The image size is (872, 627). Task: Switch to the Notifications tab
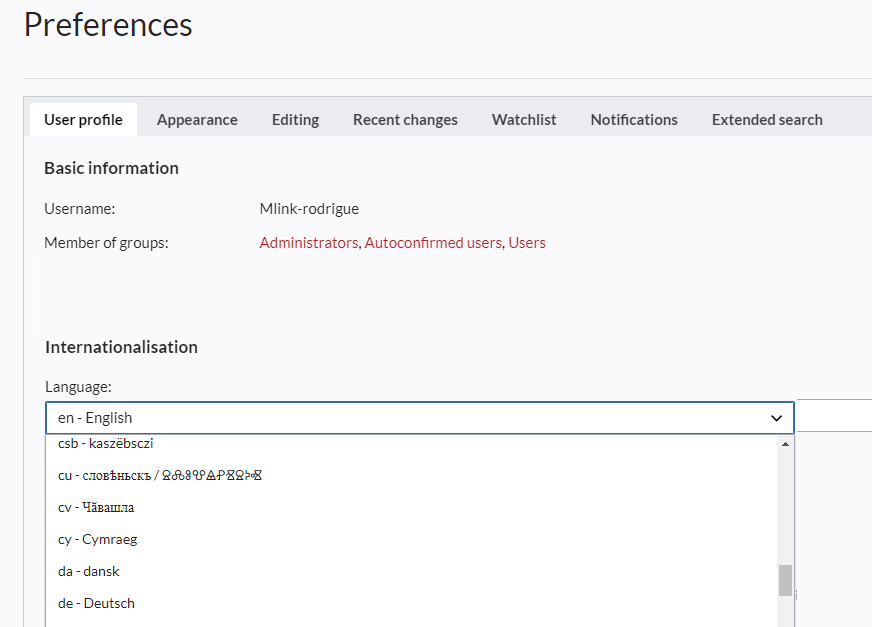tap(634, 120)
